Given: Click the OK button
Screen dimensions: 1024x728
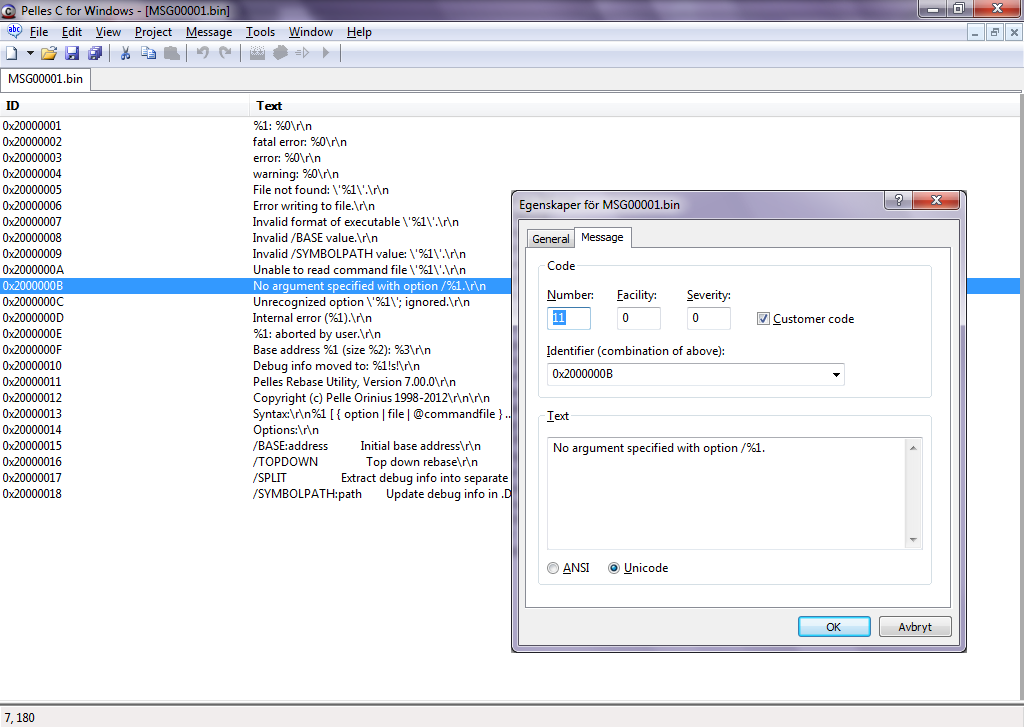Looking at the screenshot, I should click(x=834, y=627).
